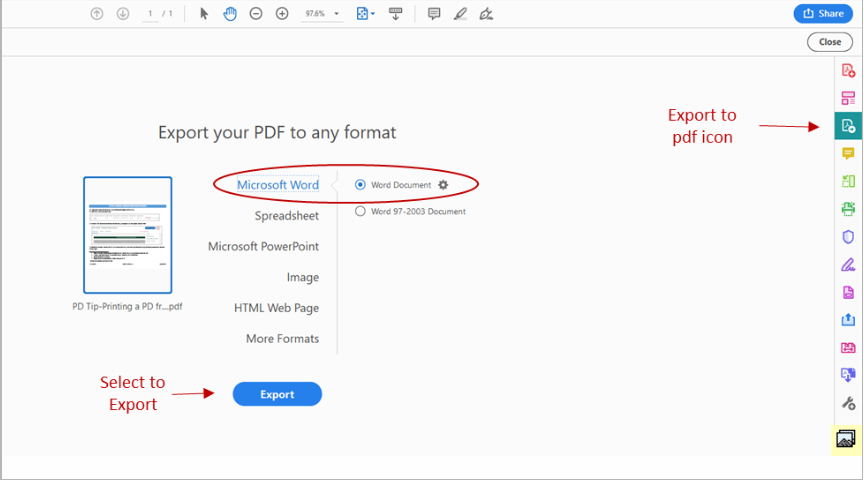Open the green Organize Pages sidebar tool
This screenshot has width=864, height=480.
[848, 181]
